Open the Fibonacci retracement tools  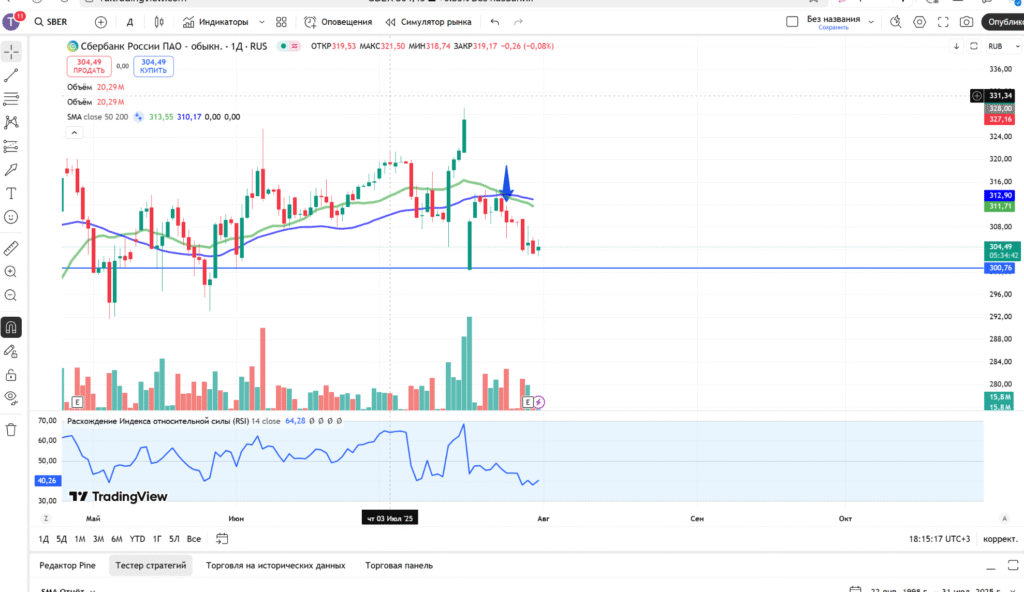(x=11, y=99)
